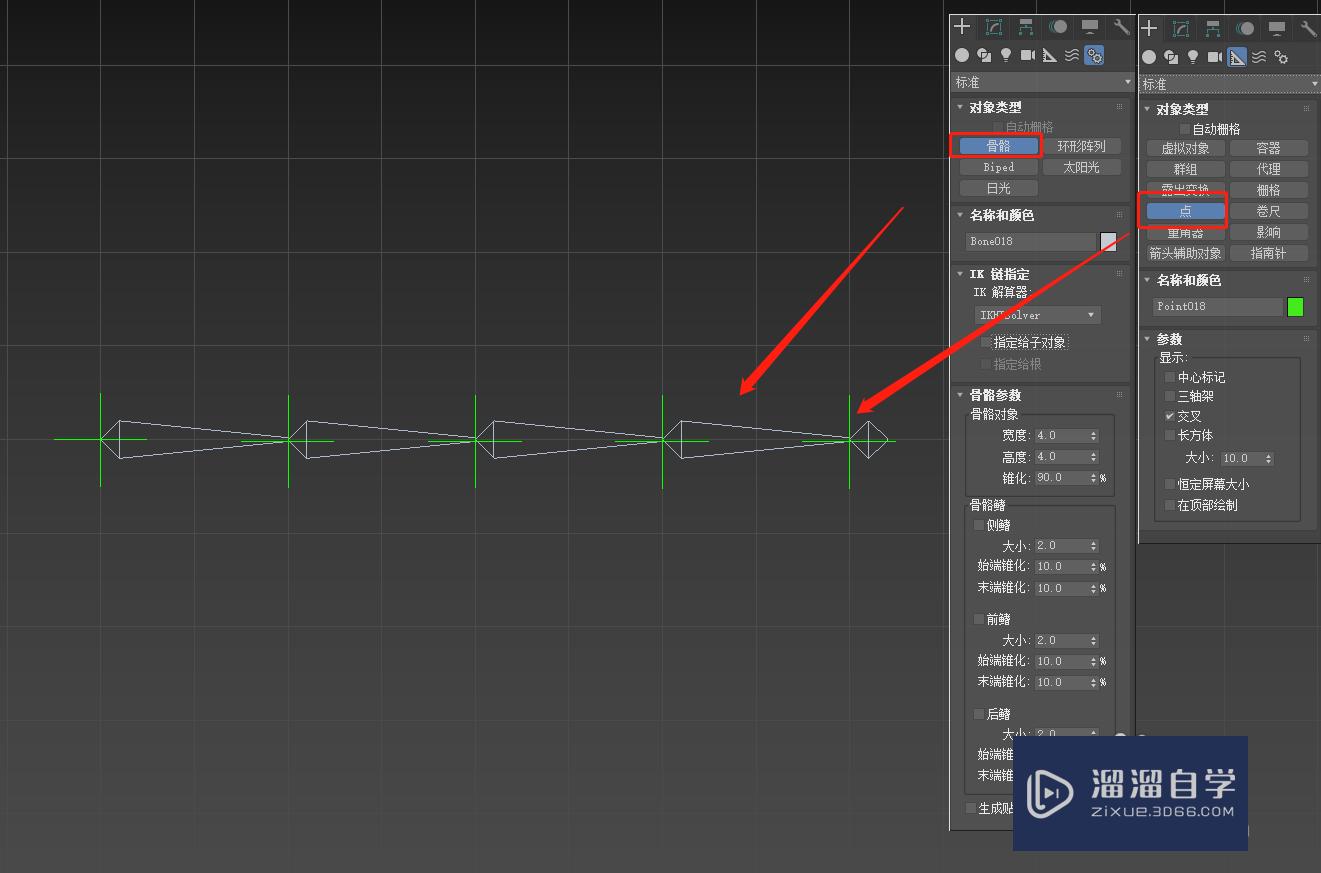Collapse the 名称和颜色 rollout above Point018
The height and width of the screenshot is (873, 1321).
click(x=1148, y=281)
